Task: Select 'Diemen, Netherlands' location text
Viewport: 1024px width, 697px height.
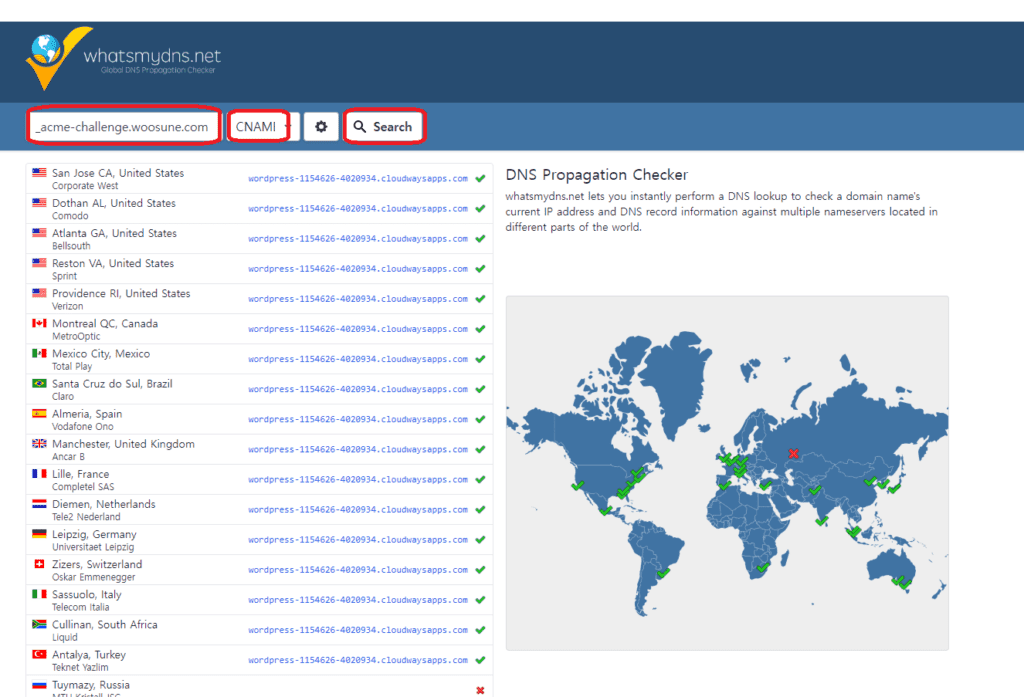Action: pos(104,504)
